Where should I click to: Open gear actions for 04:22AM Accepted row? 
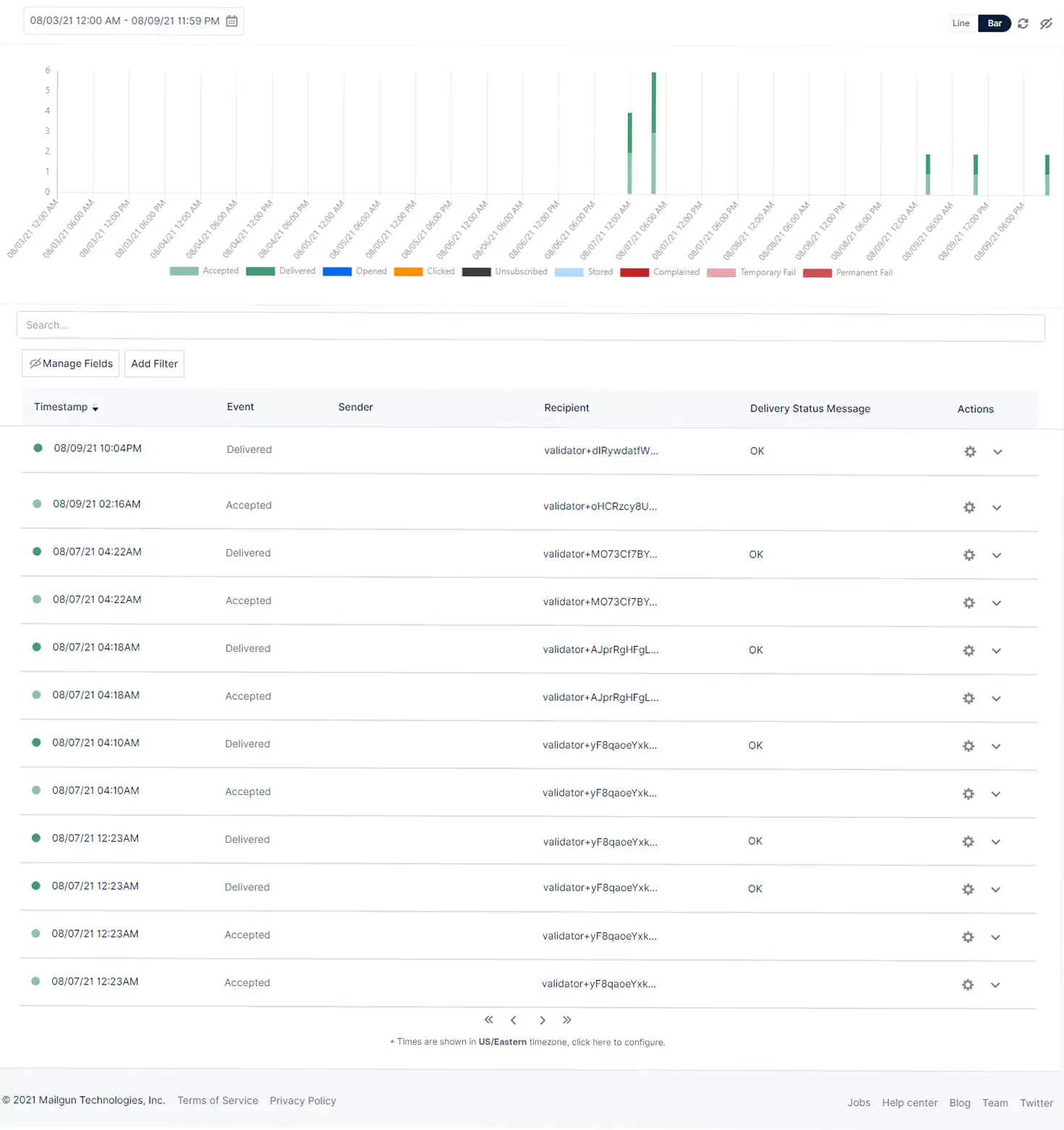(x=969, y=603)
